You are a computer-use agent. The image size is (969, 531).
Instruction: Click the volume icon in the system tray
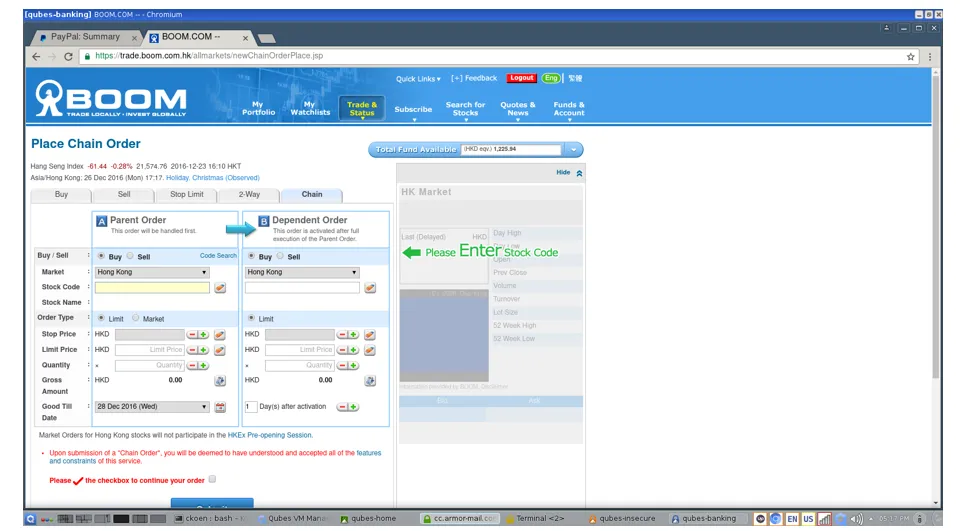pos(856,519)
